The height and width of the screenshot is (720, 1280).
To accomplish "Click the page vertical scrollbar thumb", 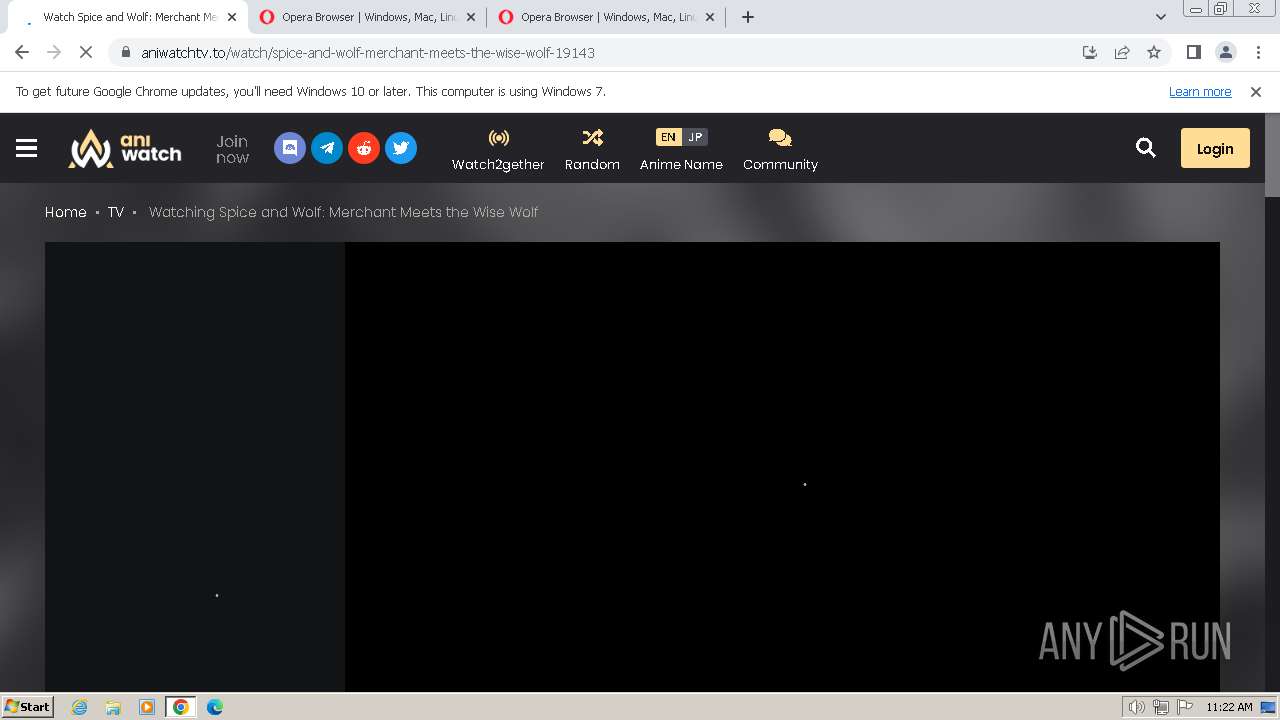I will tap(1272, 155).
